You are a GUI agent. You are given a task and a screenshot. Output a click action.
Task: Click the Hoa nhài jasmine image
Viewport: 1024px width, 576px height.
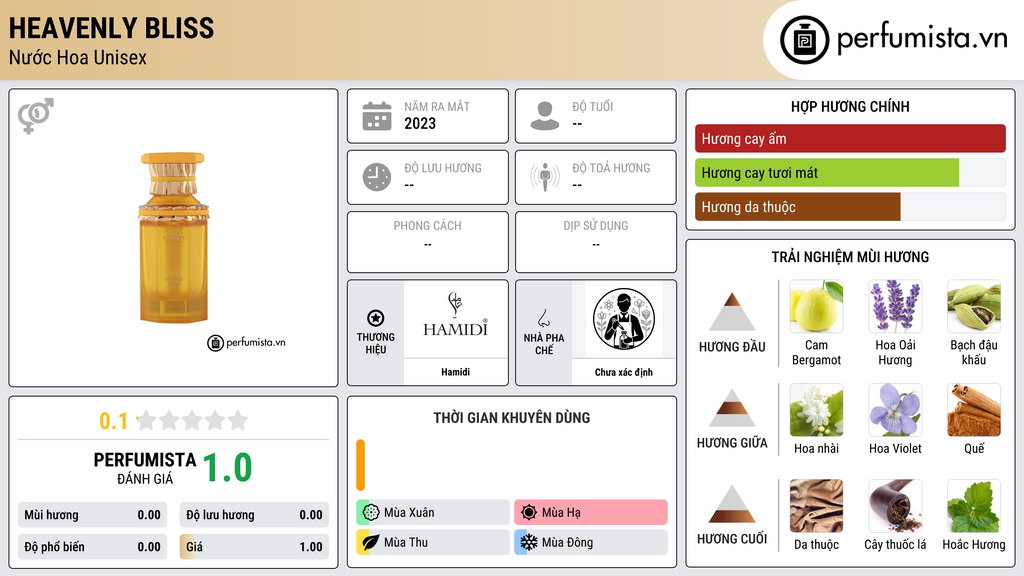click(x=816, y=410)
